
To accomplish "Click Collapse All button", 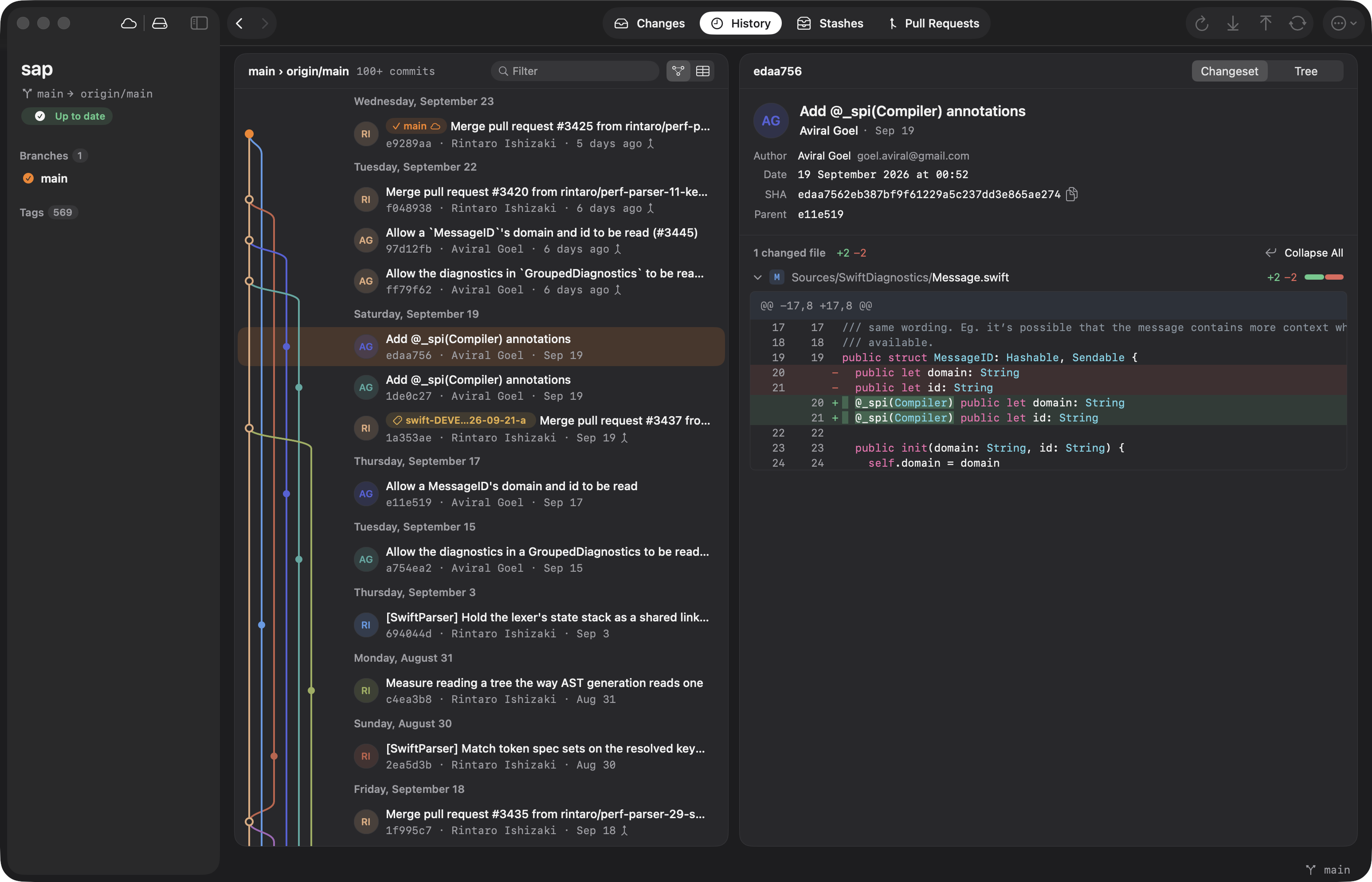I will (1305, 253).
